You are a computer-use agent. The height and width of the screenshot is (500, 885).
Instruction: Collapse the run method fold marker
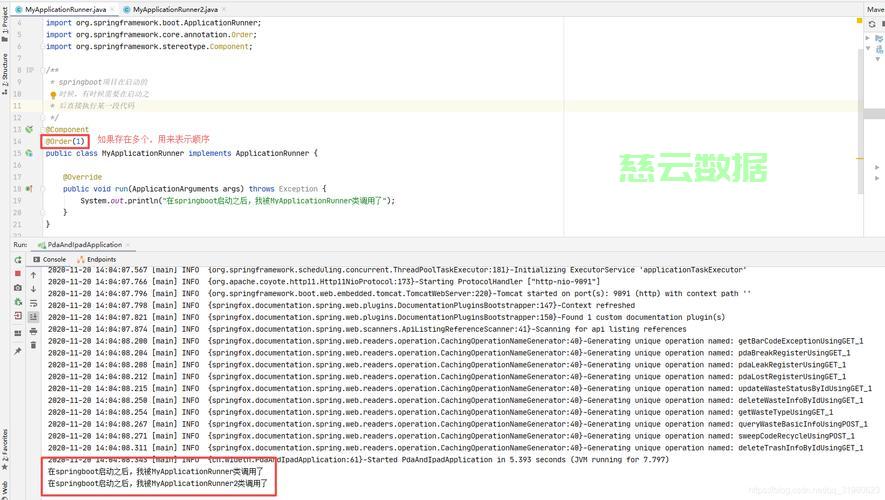tap(43, 188)
